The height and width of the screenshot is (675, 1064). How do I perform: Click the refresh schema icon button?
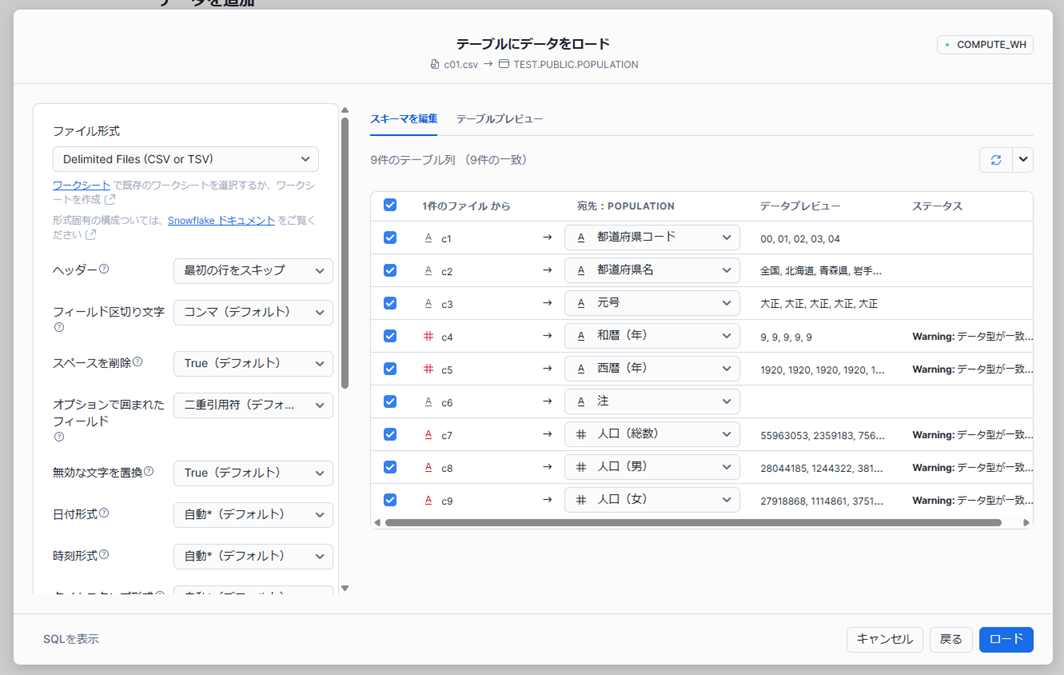pyautogui.click(x=995, y=160)
